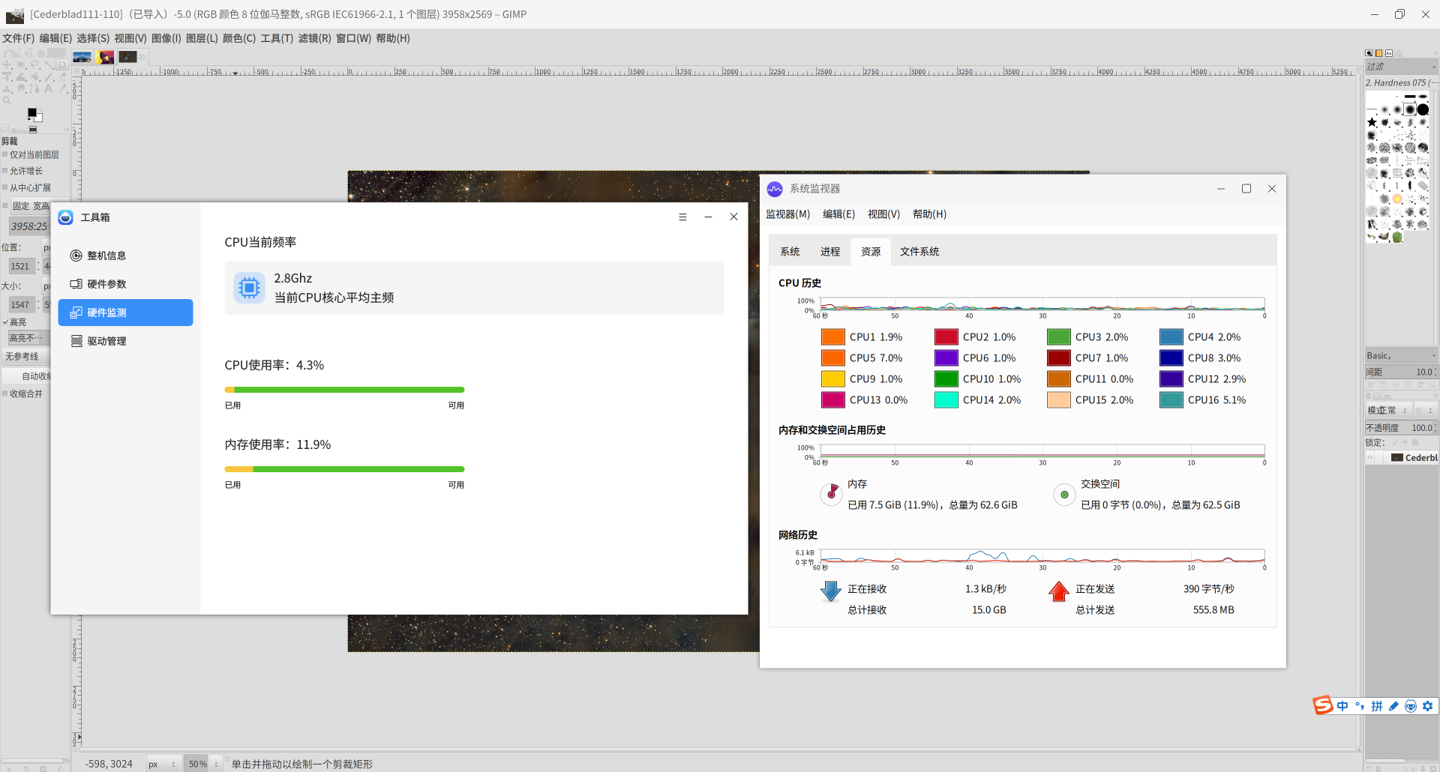Screen dimensions: 1440x772
Task: Click the memory pie chart icon
Action: [x=831, y=494]
